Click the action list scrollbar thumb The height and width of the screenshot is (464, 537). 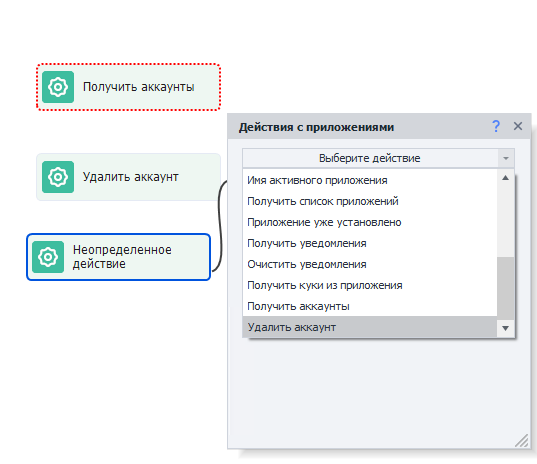(x=505, y=288)
